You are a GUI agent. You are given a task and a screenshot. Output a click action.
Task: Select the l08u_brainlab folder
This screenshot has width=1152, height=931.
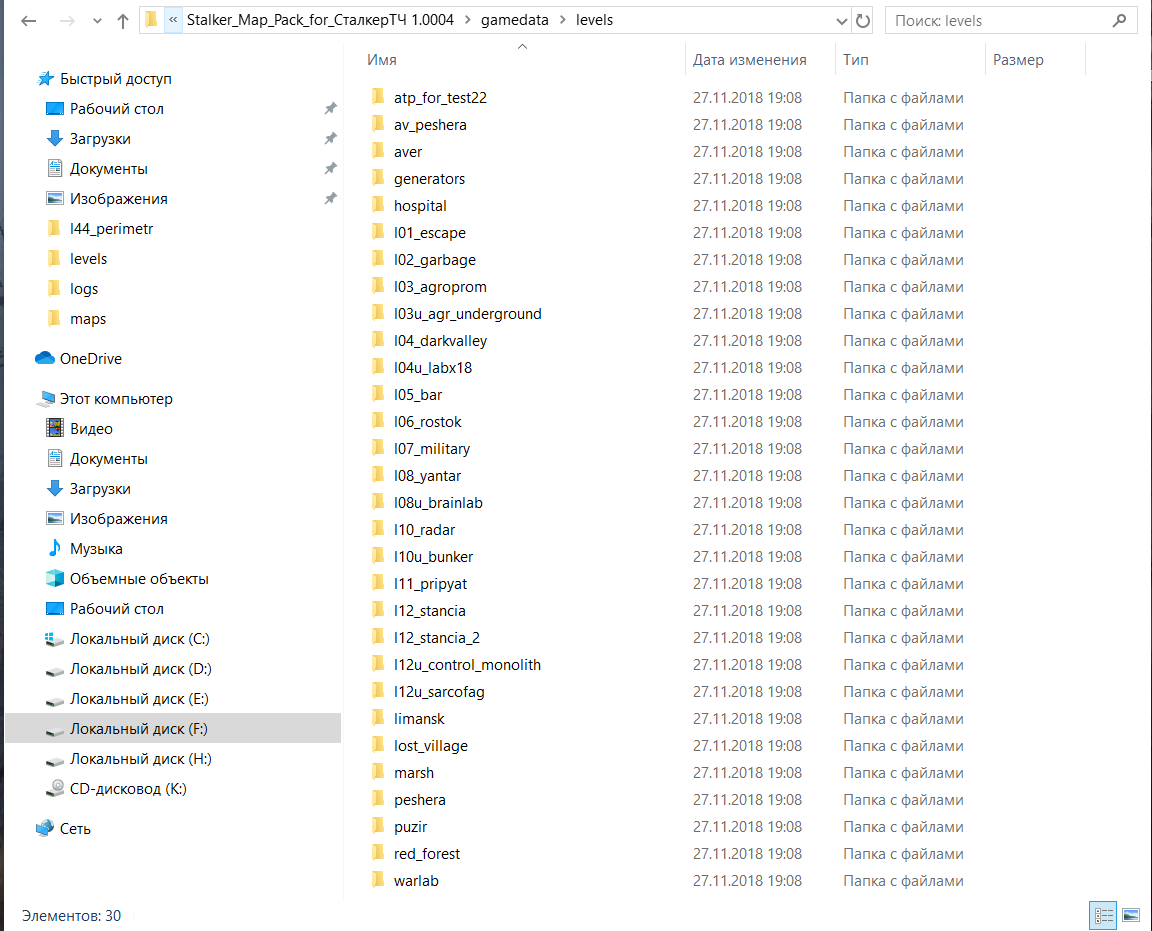coord(438,503)
